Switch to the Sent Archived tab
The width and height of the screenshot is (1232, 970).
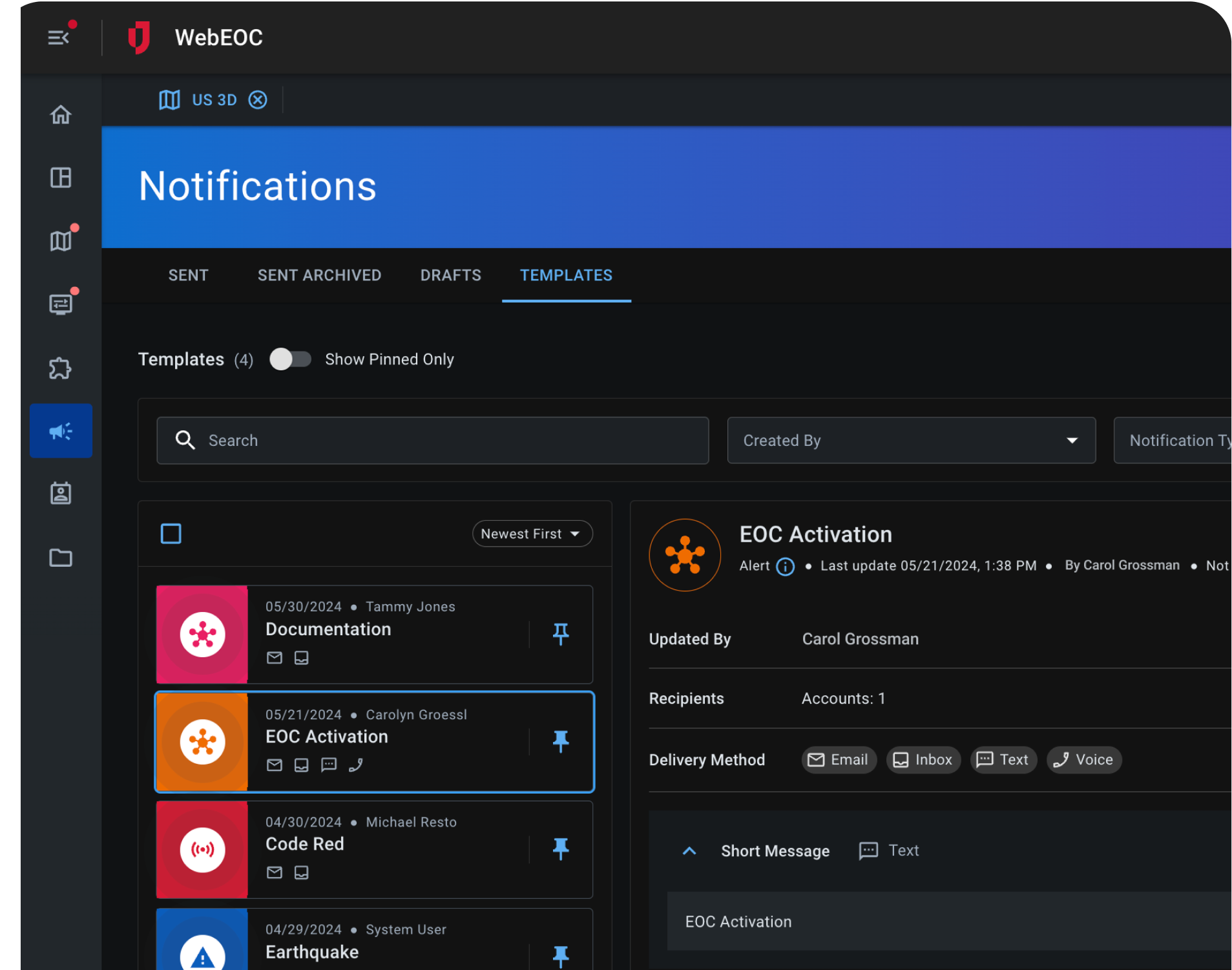coord(319,275)
